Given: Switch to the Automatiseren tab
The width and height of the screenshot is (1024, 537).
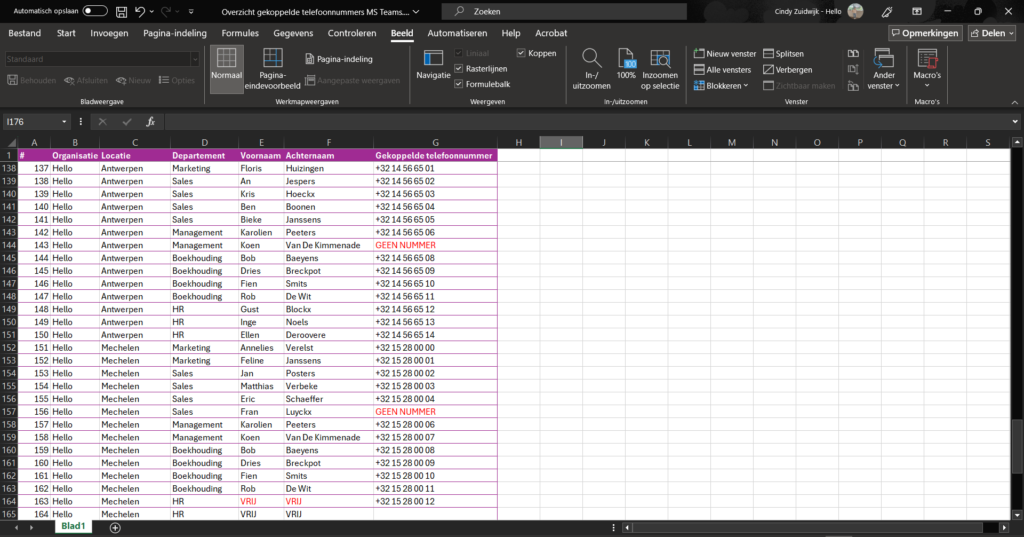Looking at the screenshot, I should 457,33.
